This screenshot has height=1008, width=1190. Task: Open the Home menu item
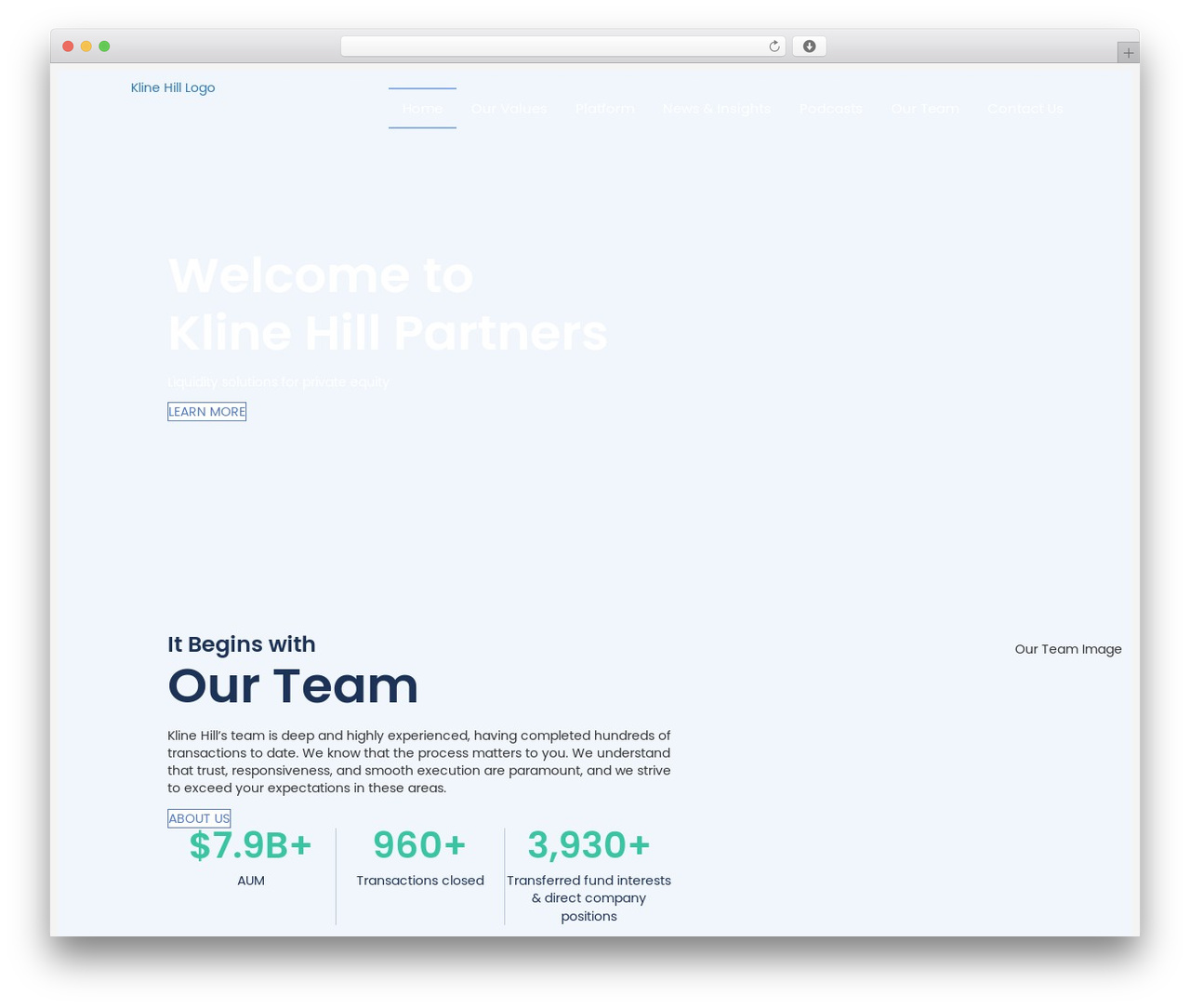422,109
